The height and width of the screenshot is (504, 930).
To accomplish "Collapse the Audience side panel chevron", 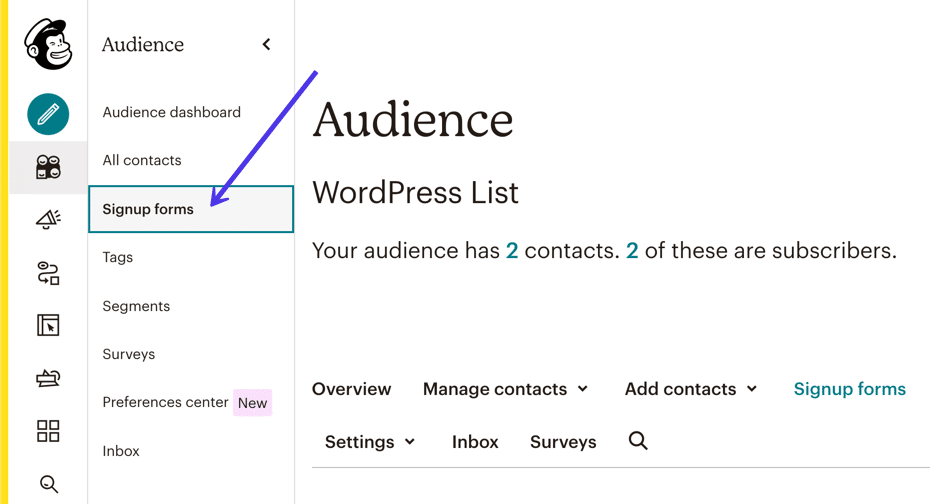I will click(x=266, y=44).
